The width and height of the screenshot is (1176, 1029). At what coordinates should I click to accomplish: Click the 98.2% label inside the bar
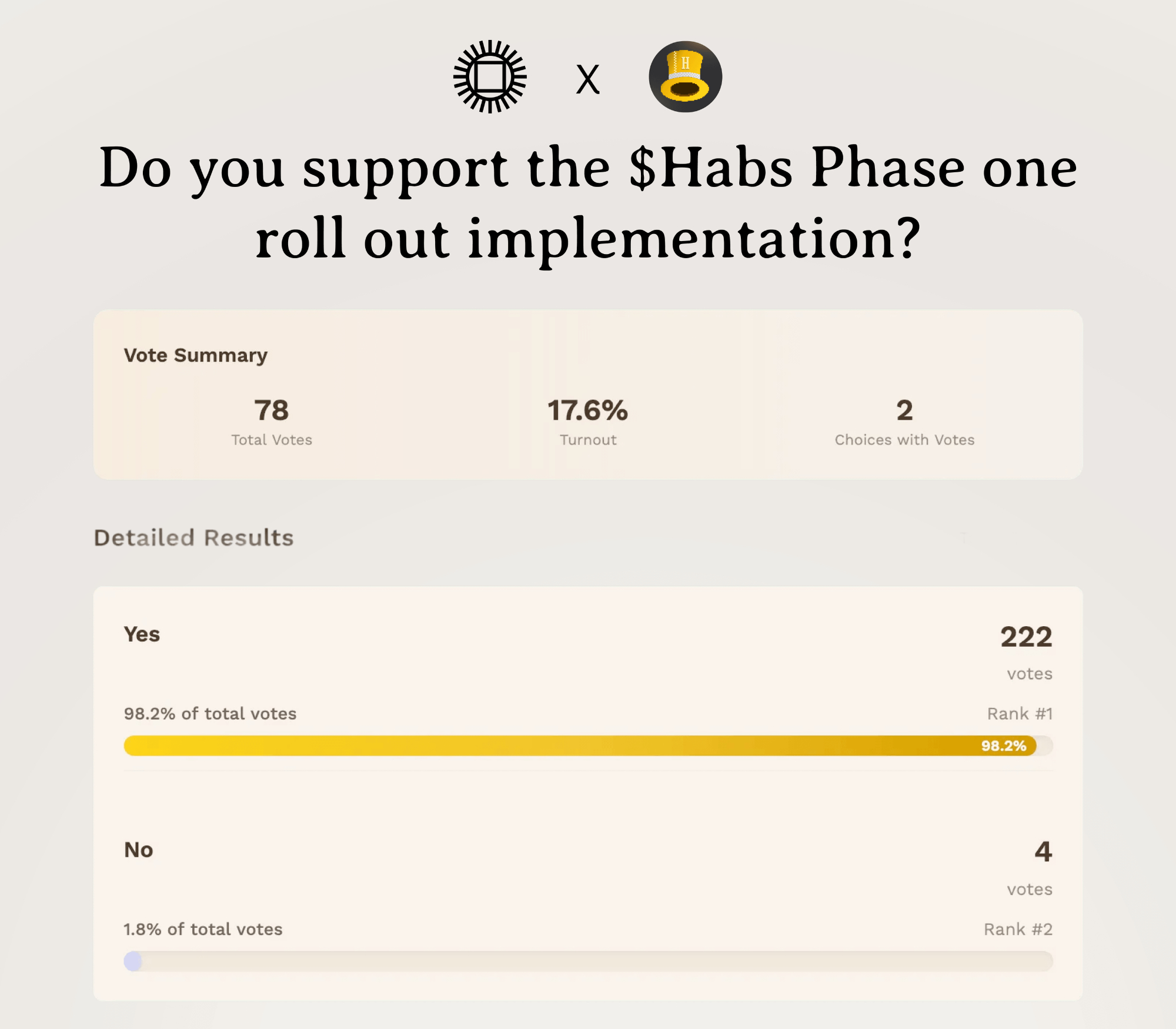pyautogui.click(x=1003, y=746)
